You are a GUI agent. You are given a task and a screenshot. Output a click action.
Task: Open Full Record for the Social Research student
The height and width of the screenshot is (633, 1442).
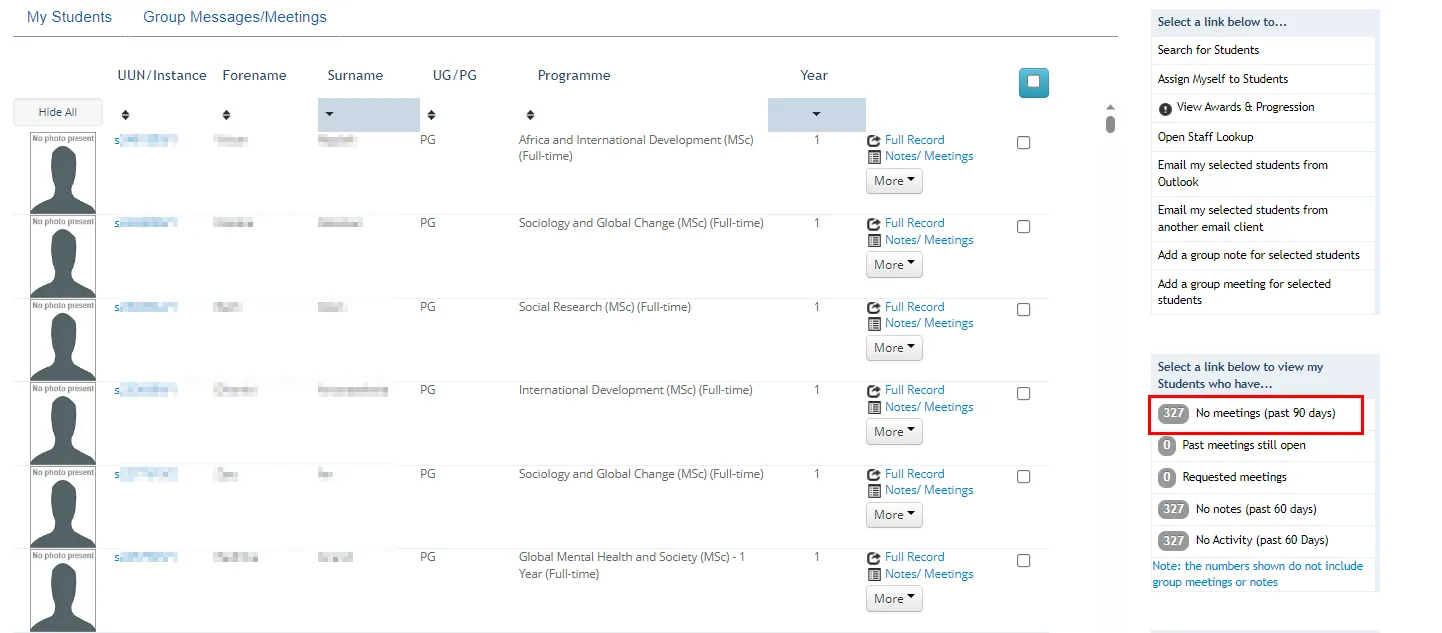pyautogui.click(x=913, y=306)
